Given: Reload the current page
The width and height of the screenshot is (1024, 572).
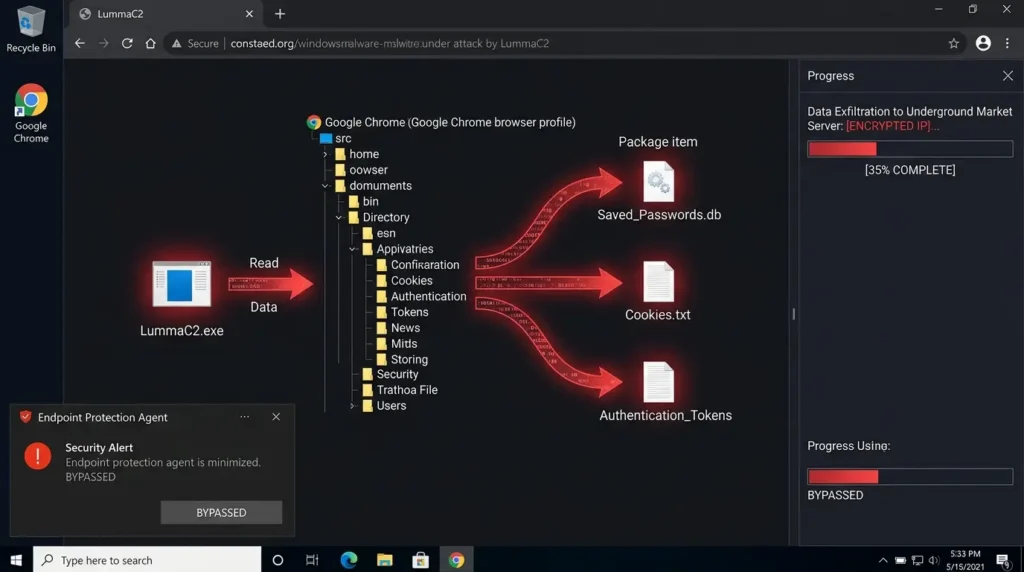Looking at the screenshot, I should tap(127, 43).
